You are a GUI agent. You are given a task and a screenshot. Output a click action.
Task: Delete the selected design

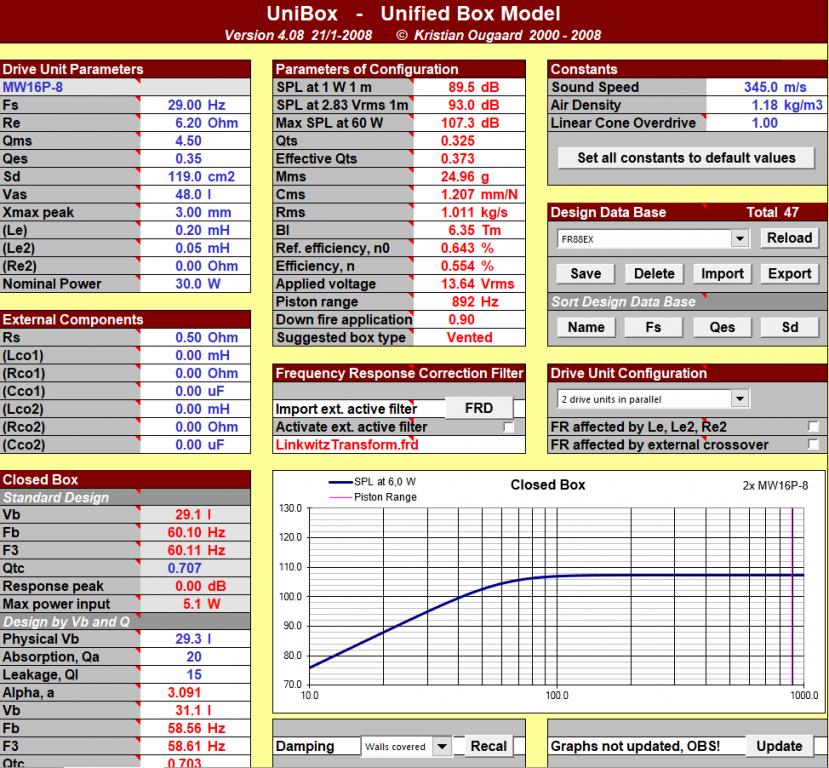tap(654, 273)
